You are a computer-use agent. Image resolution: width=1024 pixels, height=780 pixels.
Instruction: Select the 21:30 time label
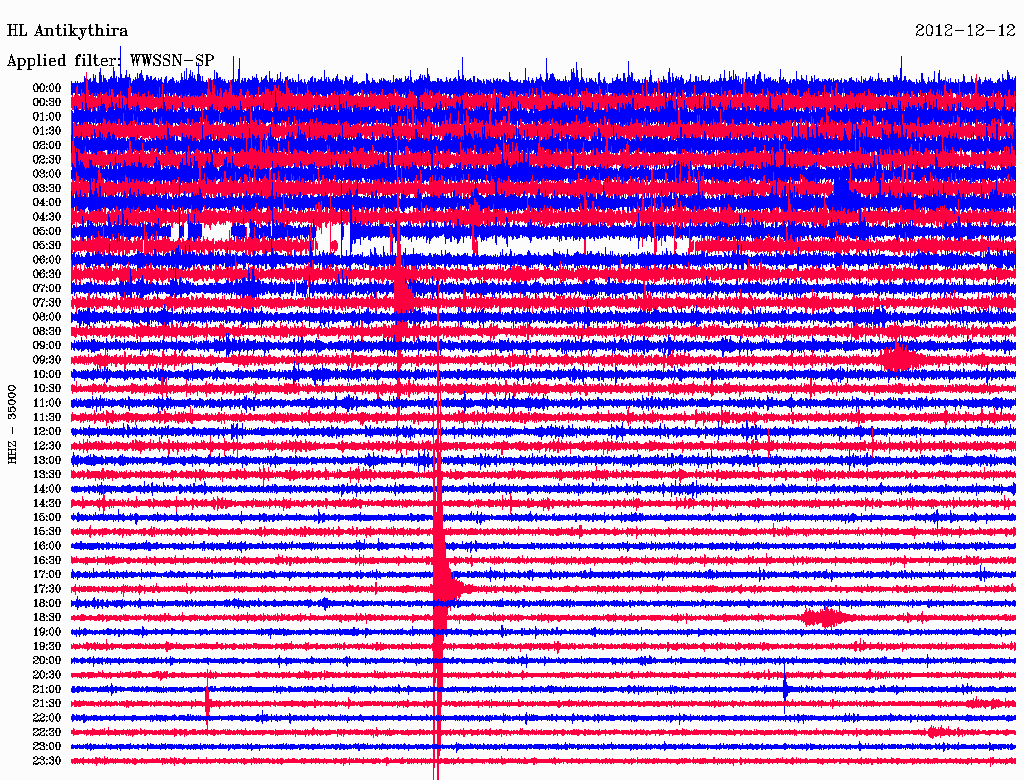click(x=47, y=704)
